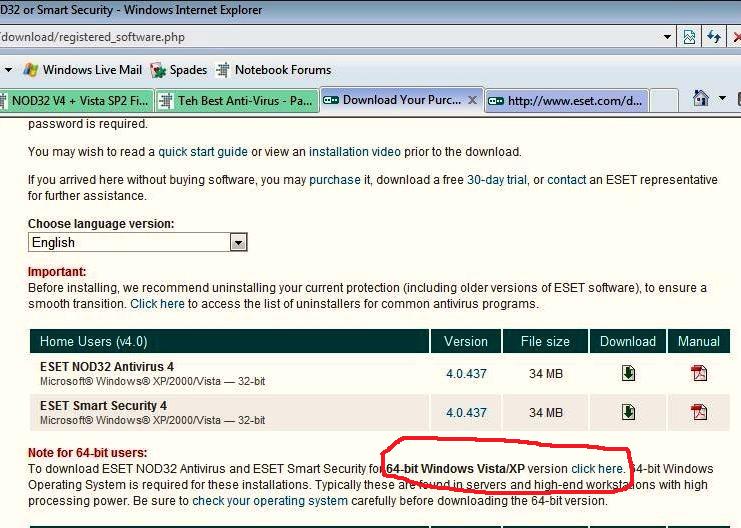Click the 34 MB file size for Smart Security
Image resolution: width=741 pixels, height=528 pixels.
pyautogui.click(x=546, y=413)
